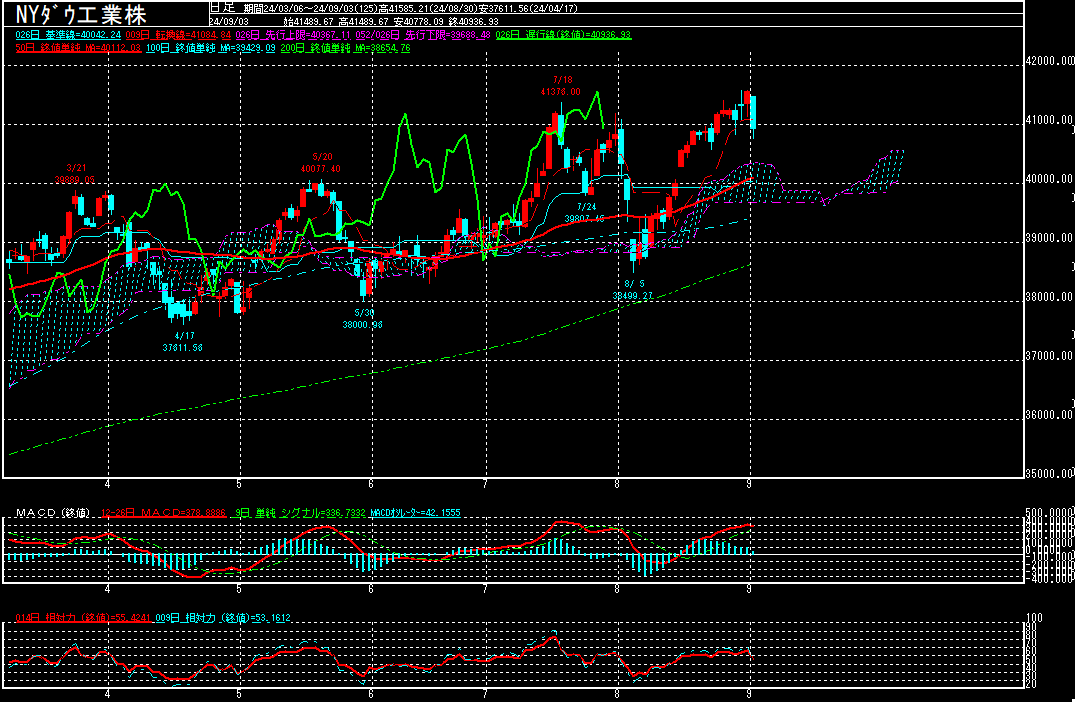Screen dimensions: 1076x702
Task: Select the 009日 転換線=41084.84 legend label
Action: click(178, 34)
